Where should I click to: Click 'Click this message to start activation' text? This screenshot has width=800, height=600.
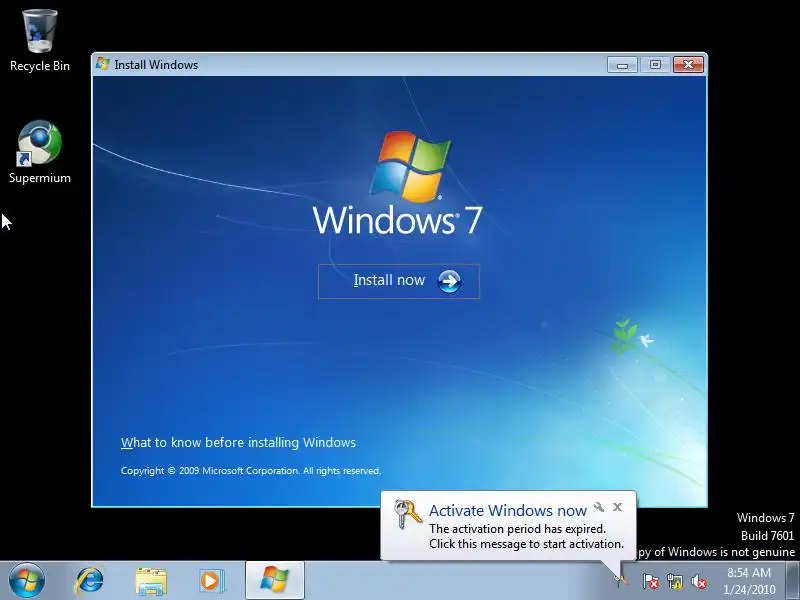tap(527, 544)
